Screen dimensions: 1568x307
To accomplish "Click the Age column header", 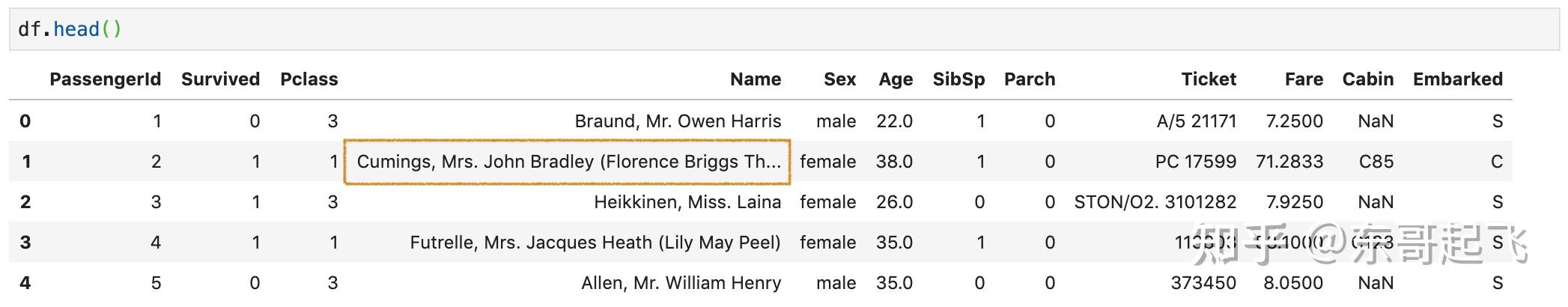I will pyautogui.click(x=895, y=79).
